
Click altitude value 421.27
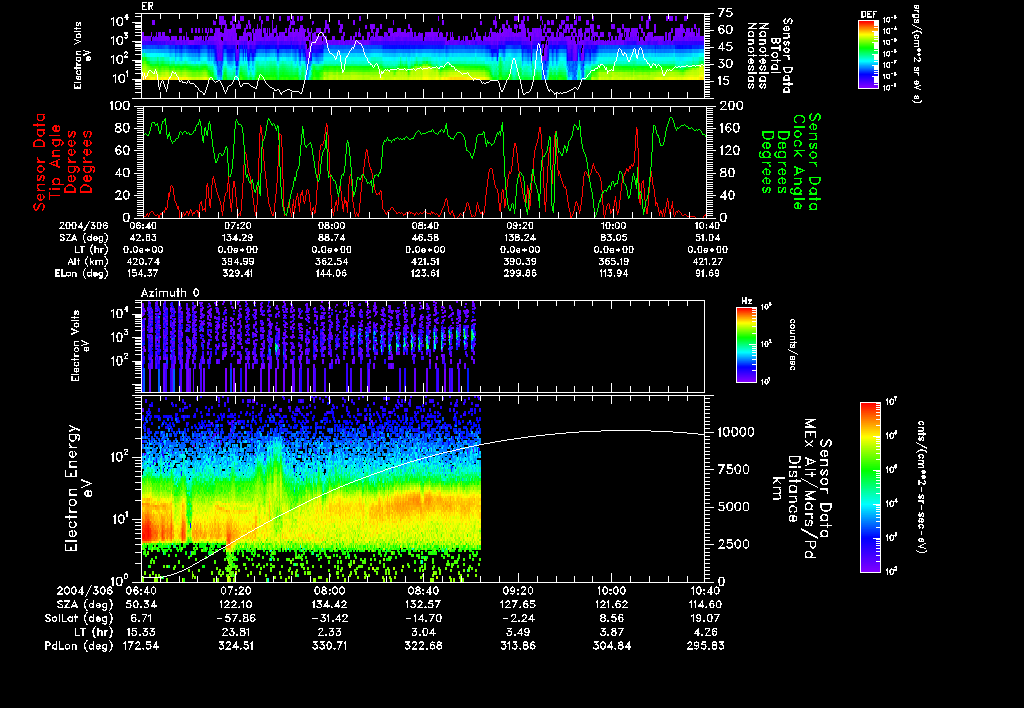click(x=709, y=261)
